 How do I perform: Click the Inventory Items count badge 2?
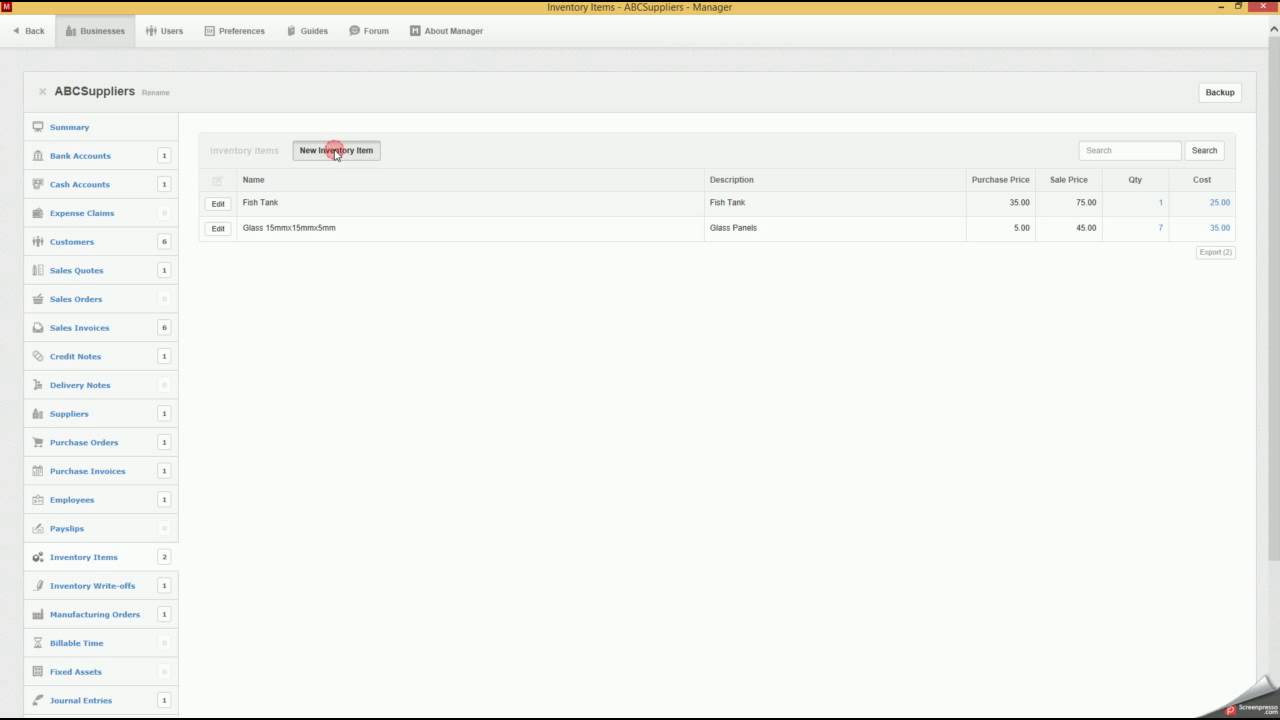(x=164, y=557)
